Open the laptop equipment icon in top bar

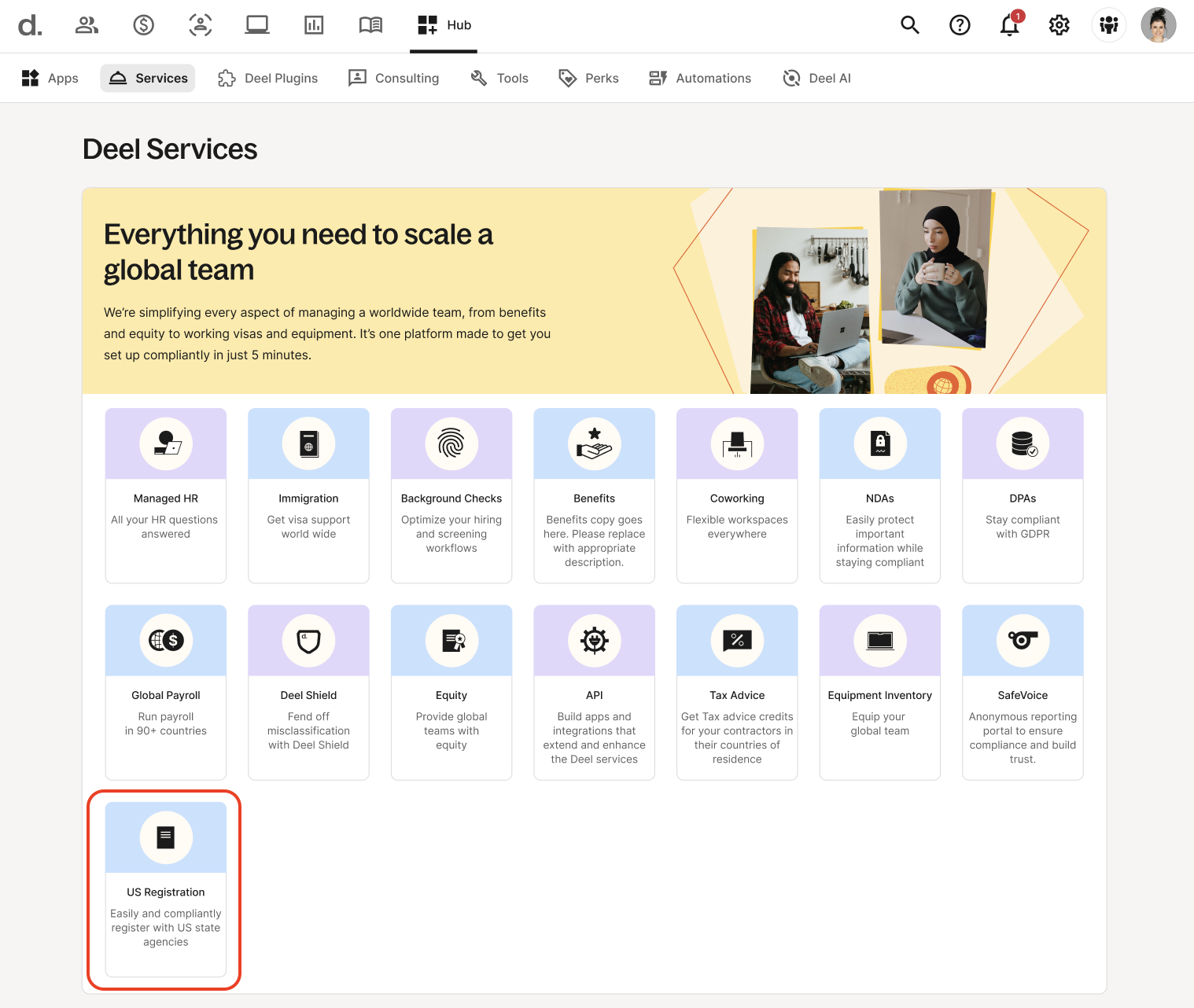point(257,25)
